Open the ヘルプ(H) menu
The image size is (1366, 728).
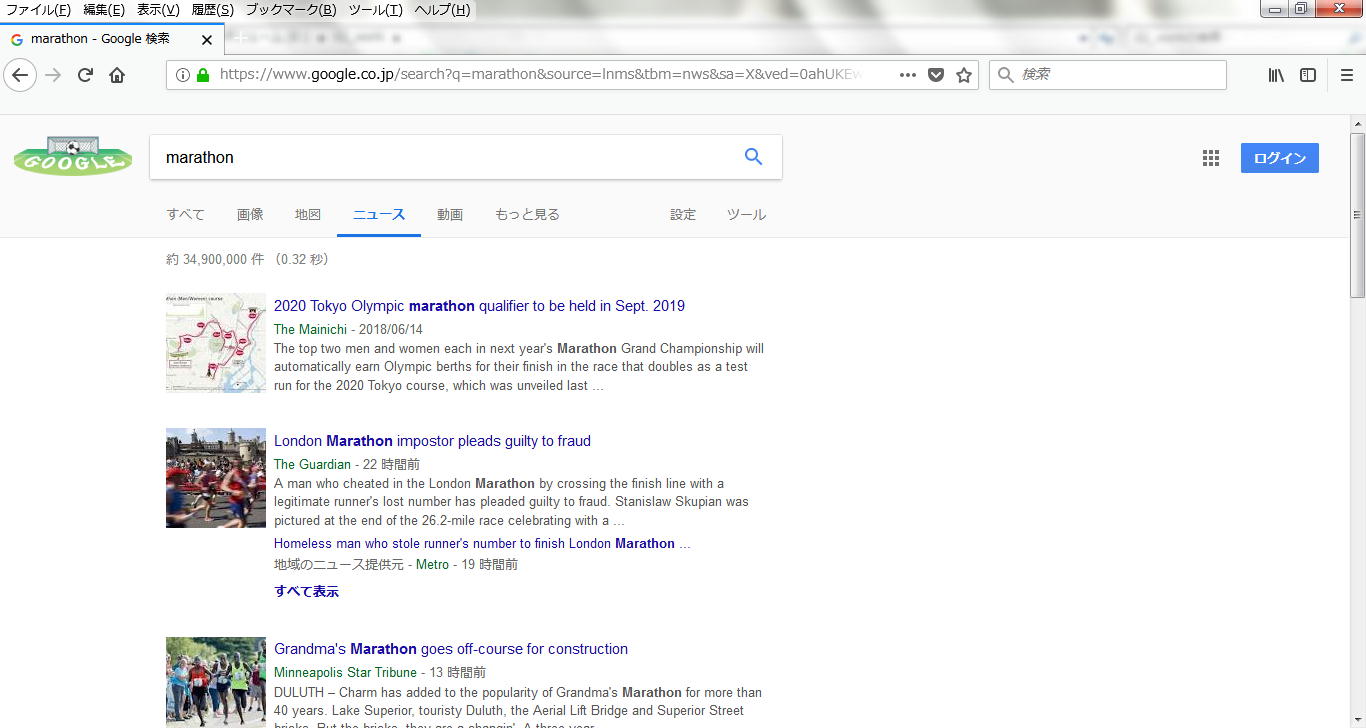(x=442, y=10)
